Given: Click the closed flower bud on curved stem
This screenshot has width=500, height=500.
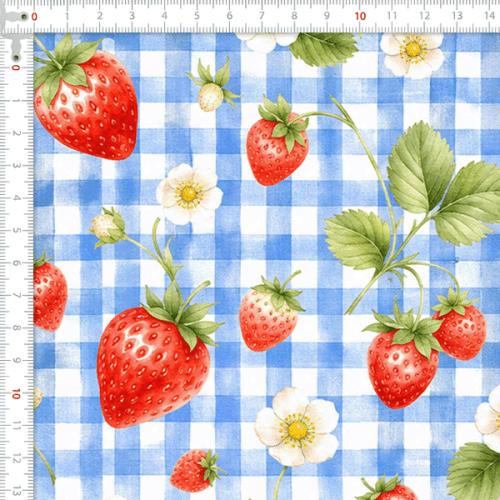Looking at the screenshot, I should point(107,226).
